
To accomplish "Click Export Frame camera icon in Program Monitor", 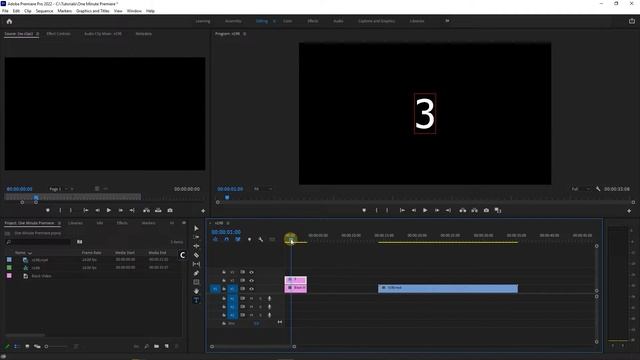I will click(x=486, y=210).
